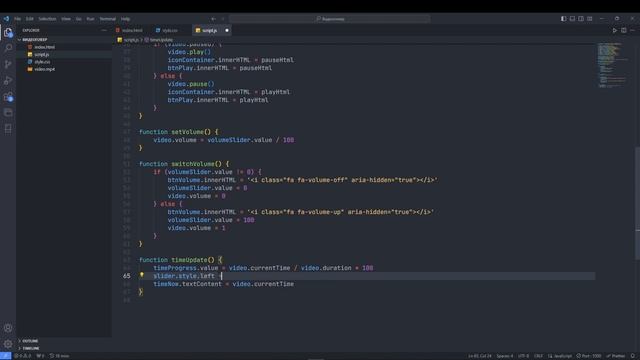Collapse the project root folder in Explorer
Image resolution: width=640 pixels, height=360 pixels.
34,40
